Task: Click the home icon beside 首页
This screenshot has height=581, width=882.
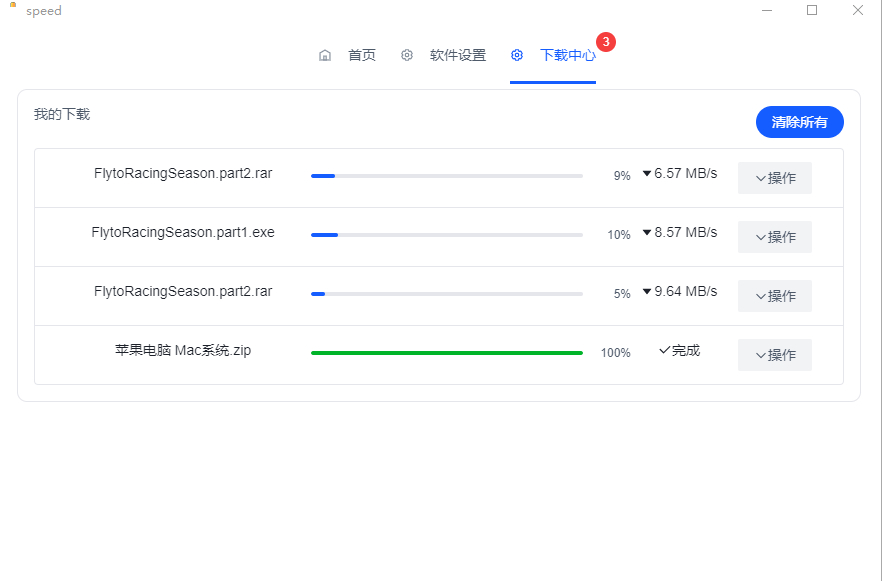Action: 325,55
